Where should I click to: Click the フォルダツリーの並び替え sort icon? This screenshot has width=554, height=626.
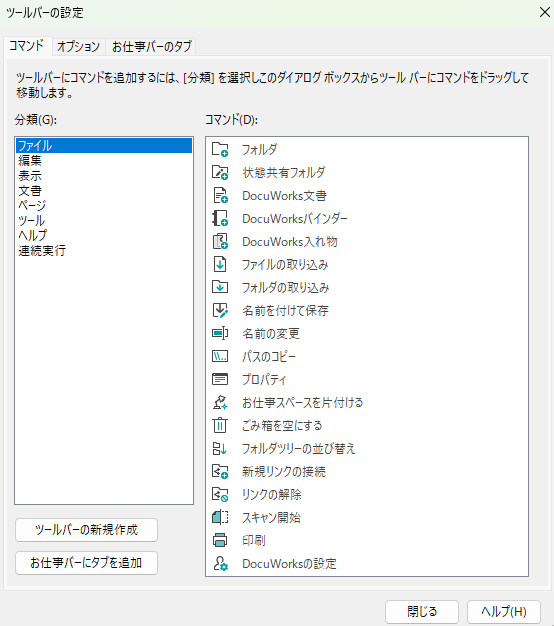pos(220,449)
